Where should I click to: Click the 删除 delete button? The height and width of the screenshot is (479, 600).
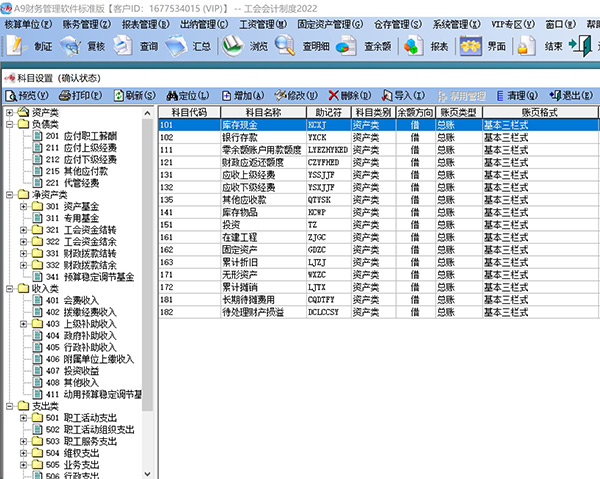point(349,95)
